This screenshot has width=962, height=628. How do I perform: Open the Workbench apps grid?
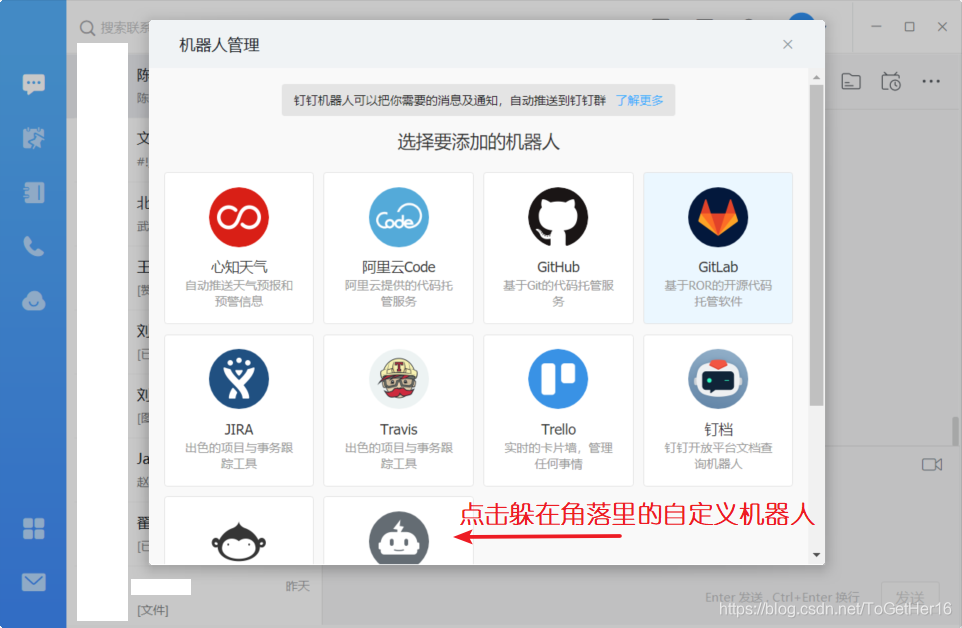[33, 527]
